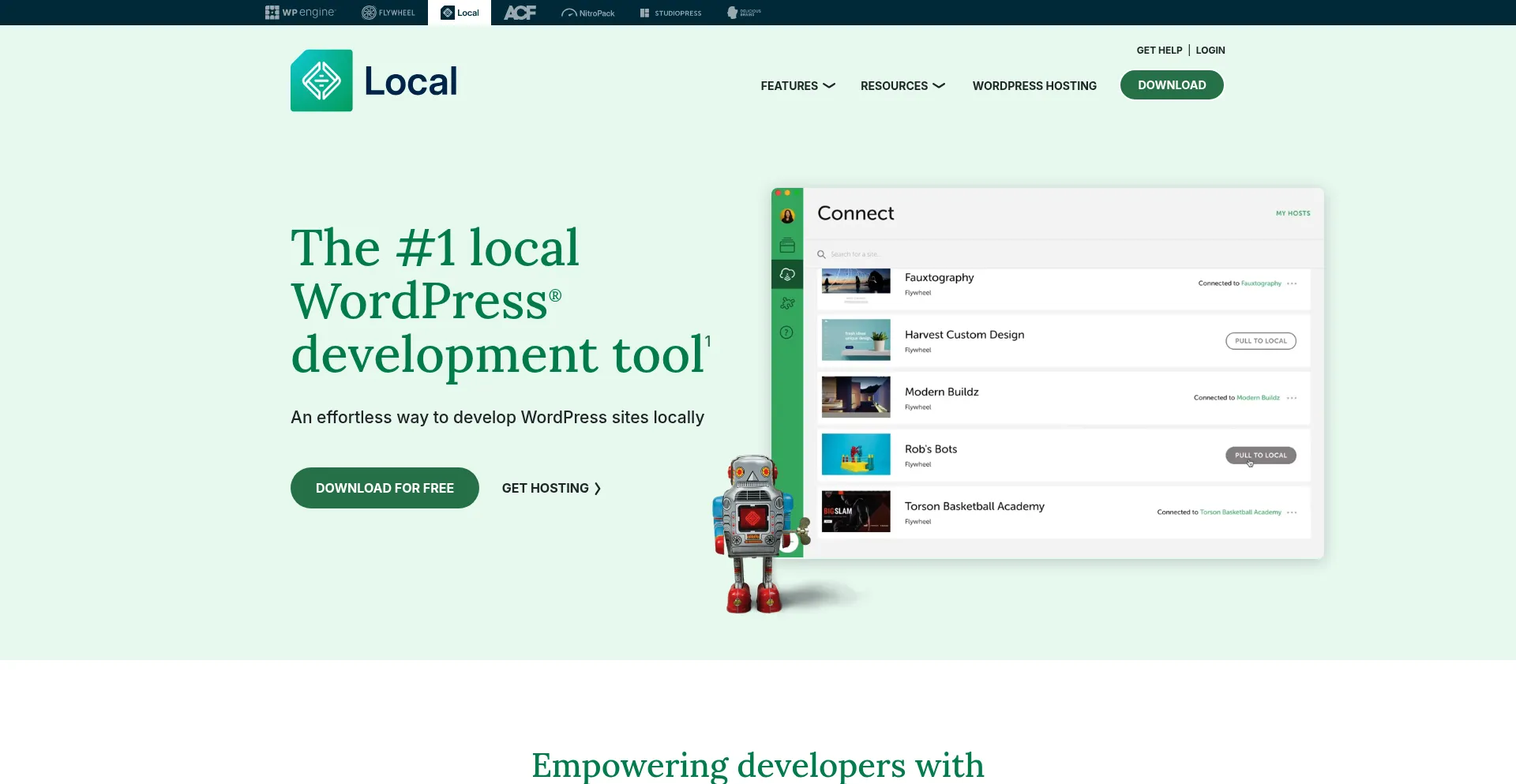The image size is (1516, 784).
Task: Click the Local wordmark text
Action: coord(411,81)
